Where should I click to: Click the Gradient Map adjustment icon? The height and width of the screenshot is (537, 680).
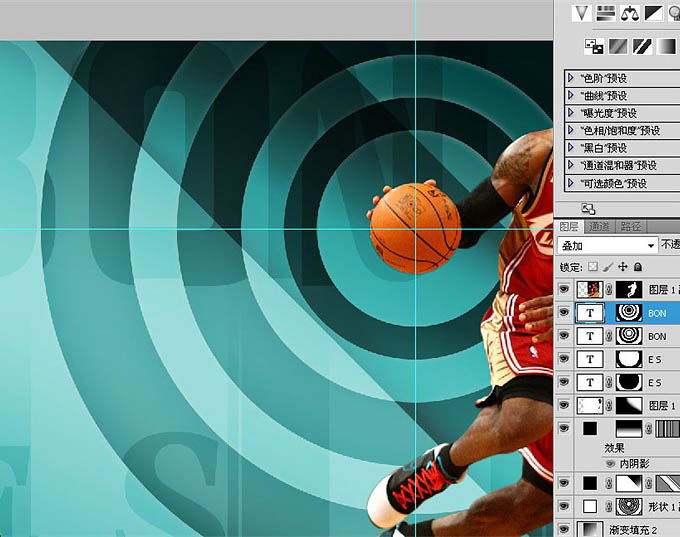[666, 46]
